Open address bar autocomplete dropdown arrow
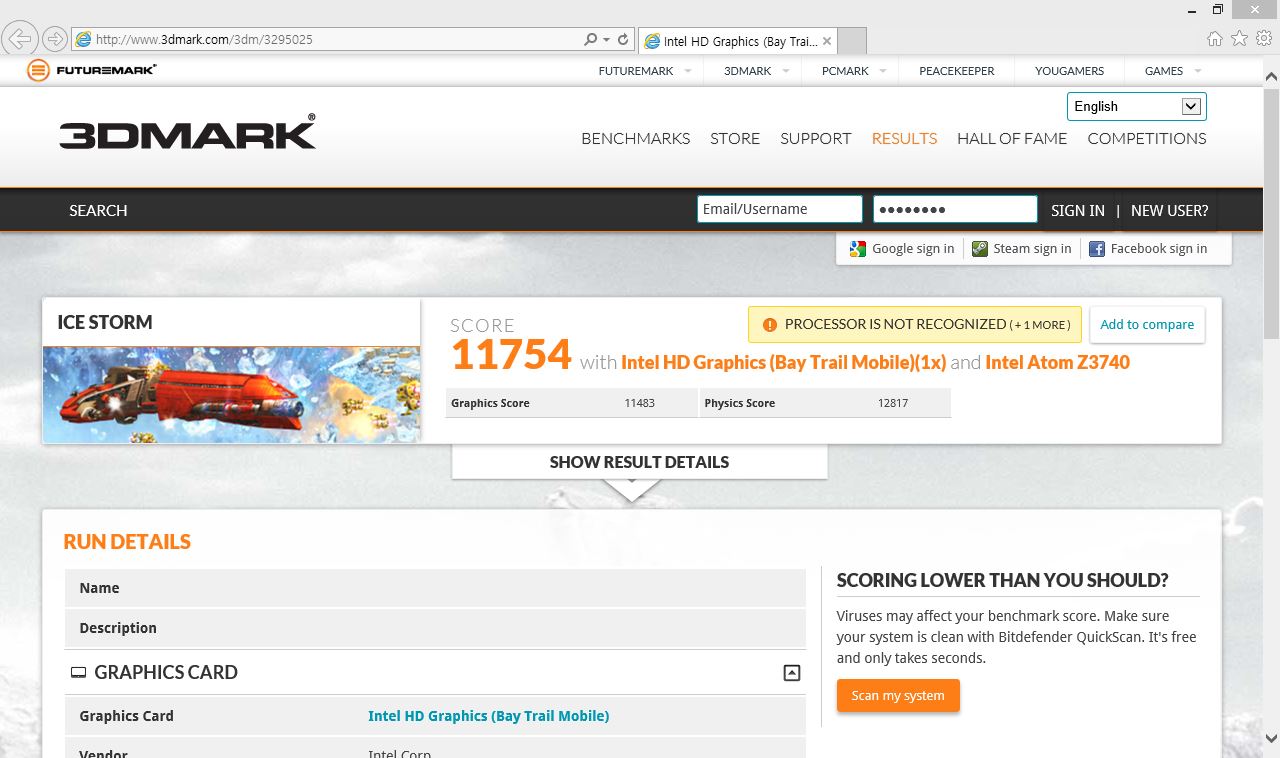 606,40
